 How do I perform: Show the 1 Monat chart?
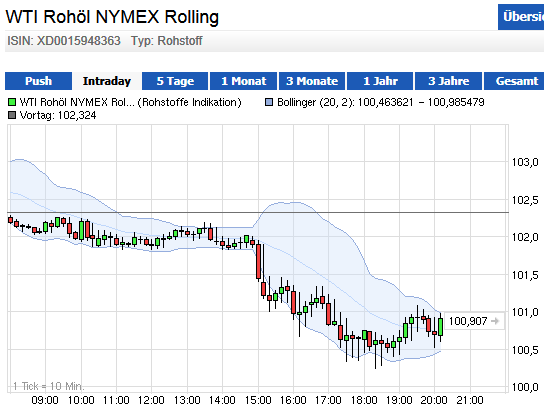click(x=244, y=81)
